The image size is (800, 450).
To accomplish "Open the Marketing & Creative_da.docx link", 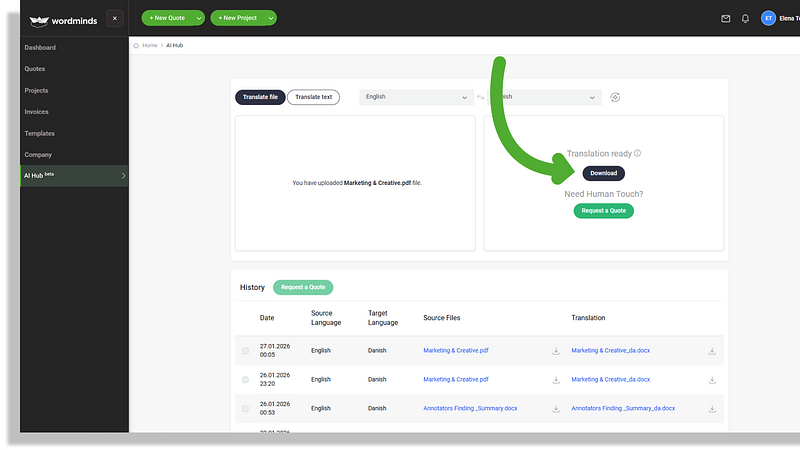I will coord(610,351).
